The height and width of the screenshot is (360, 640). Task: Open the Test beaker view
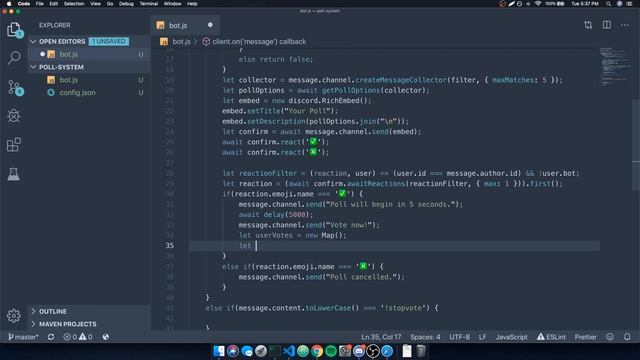tap(13, 174)
